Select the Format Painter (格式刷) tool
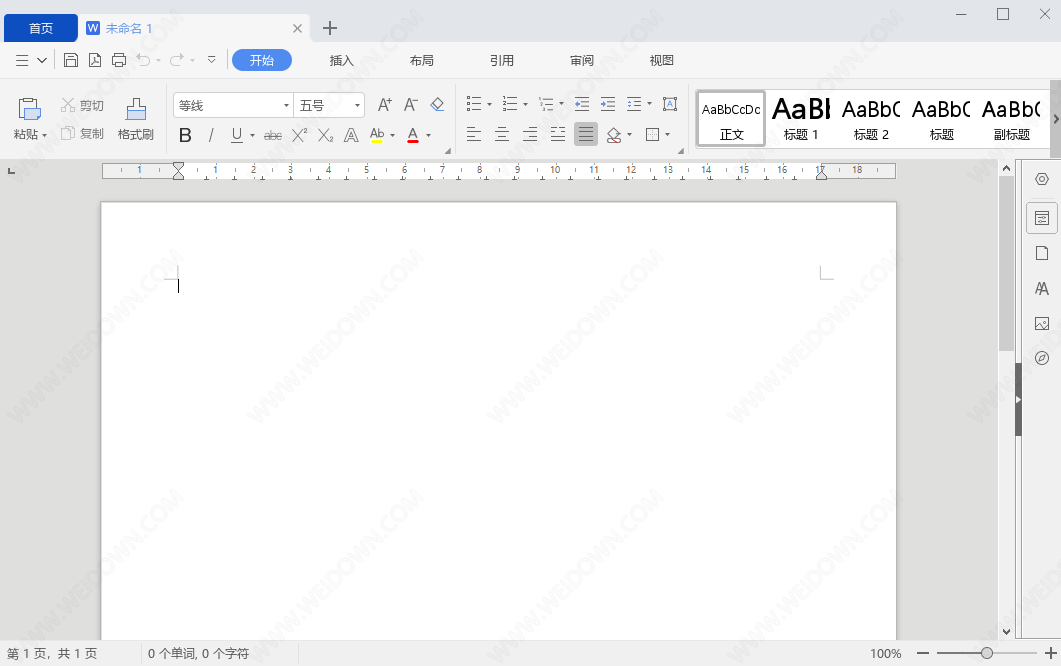This screenshot has width=1061, height=666. click(136, 118)
